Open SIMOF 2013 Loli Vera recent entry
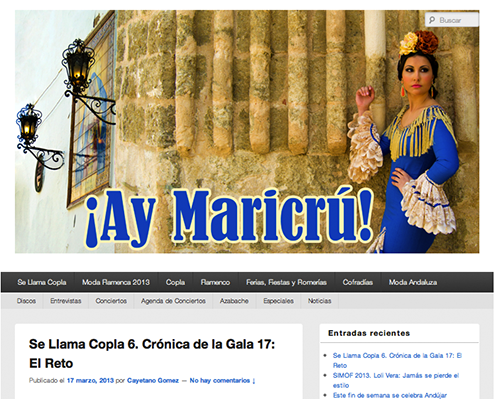500x399 pixels. coord(396,380)
